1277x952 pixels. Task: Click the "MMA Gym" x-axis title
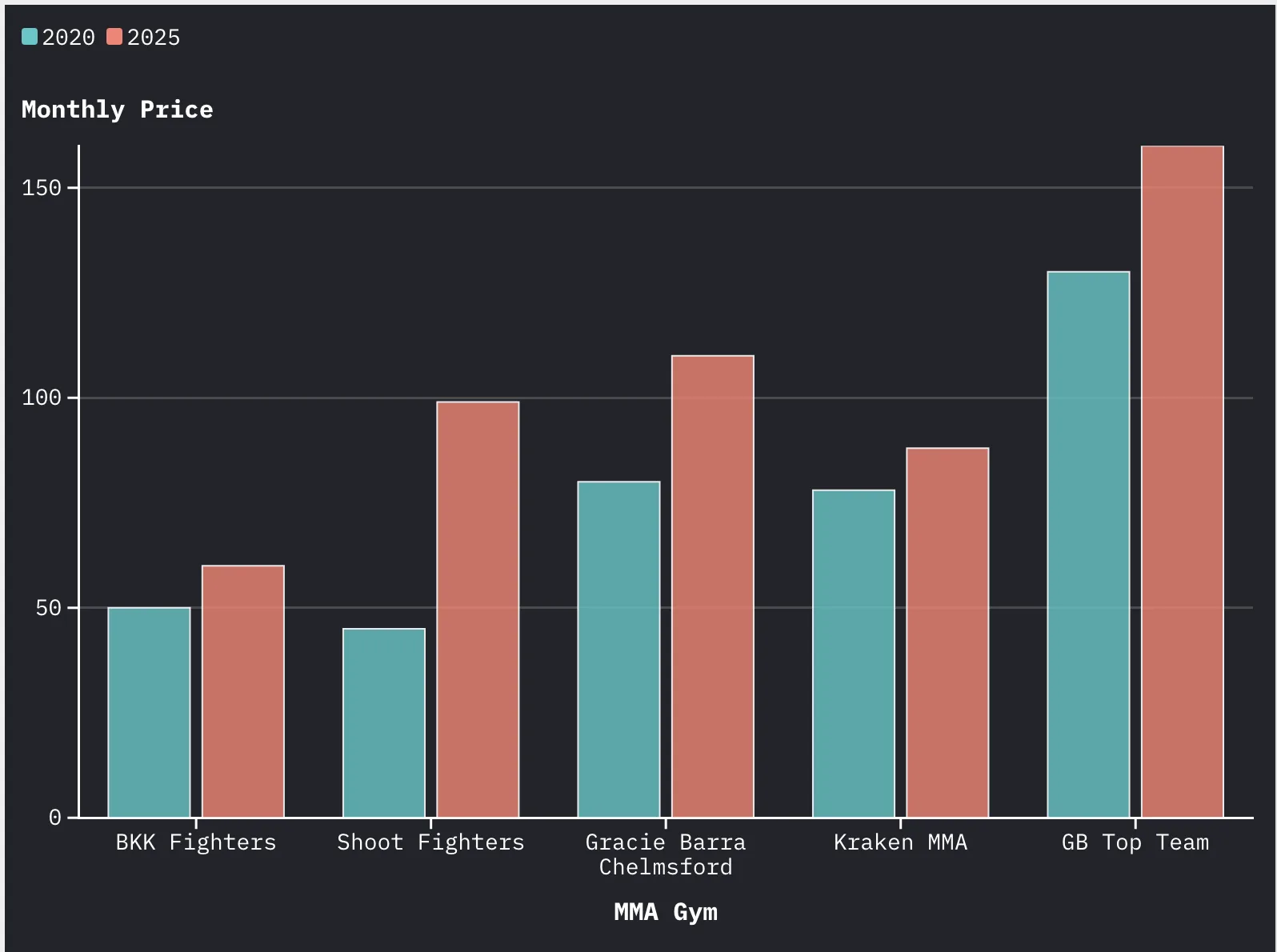pyautogui.click(x=665, y=912)
